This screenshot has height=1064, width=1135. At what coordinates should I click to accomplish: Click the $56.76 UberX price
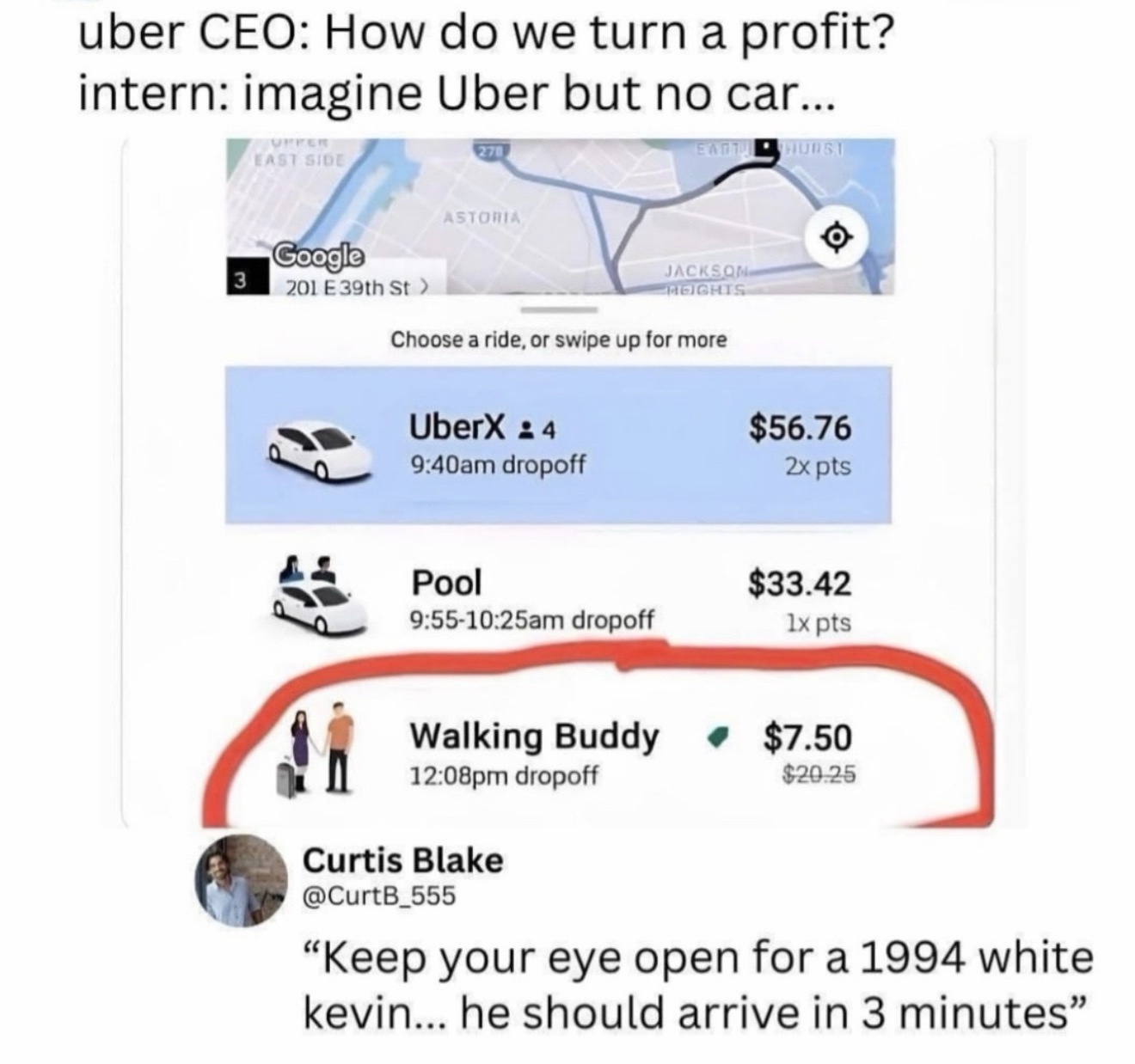(800, 427)
